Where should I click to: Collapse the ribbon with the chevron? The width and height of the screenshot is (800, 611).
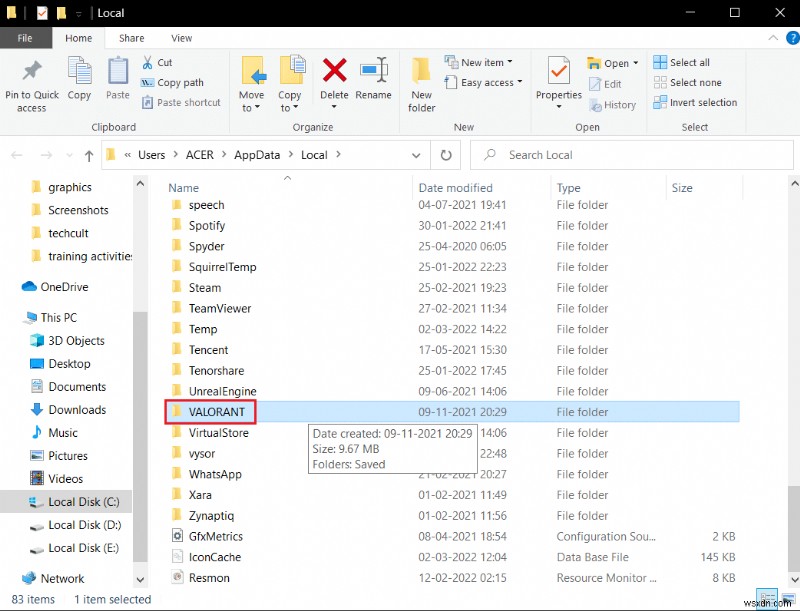pos(773,38)
